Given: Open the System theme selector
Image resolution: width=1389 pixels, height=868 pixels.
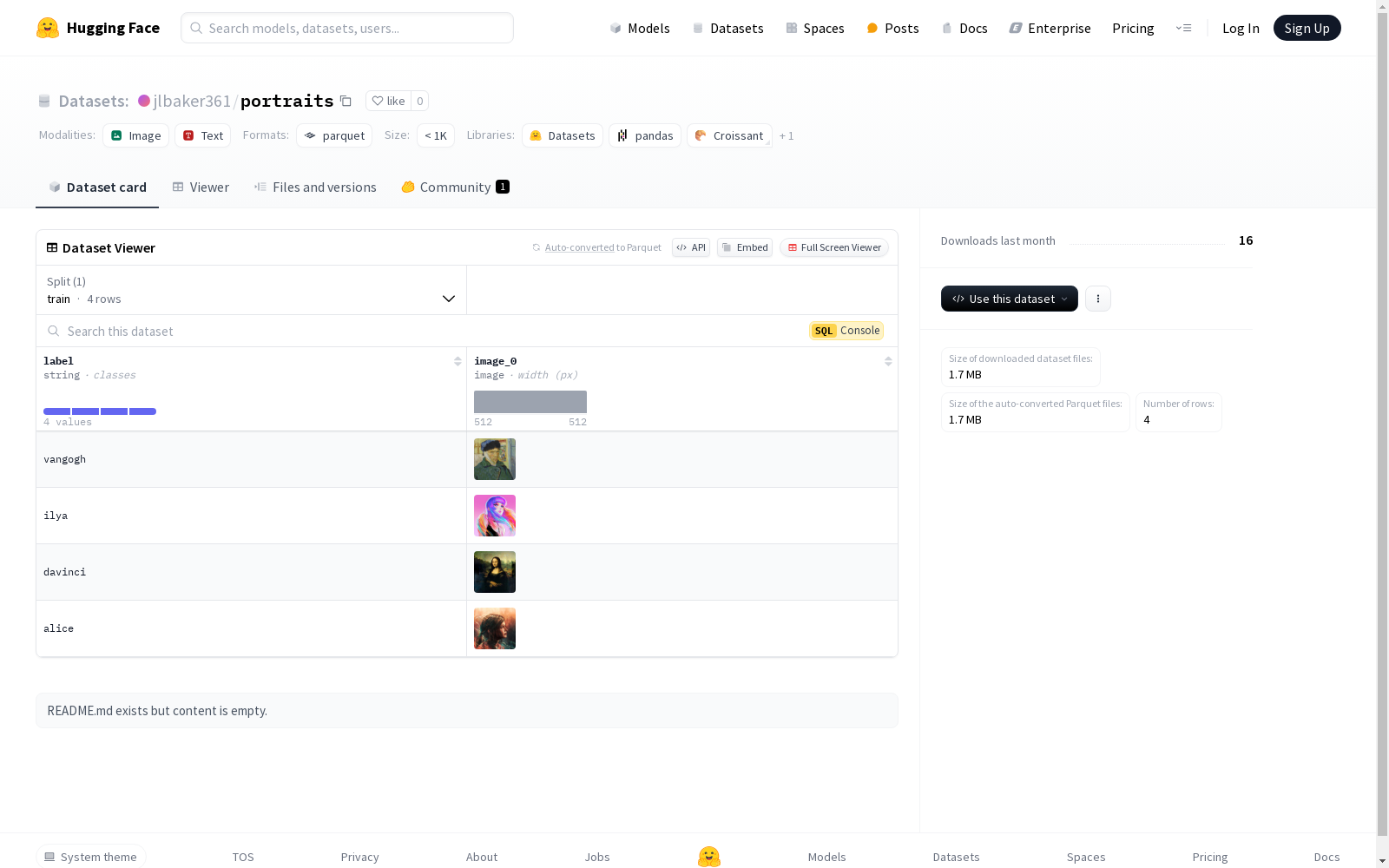Looking at the screenshot, I should [91, 857].
